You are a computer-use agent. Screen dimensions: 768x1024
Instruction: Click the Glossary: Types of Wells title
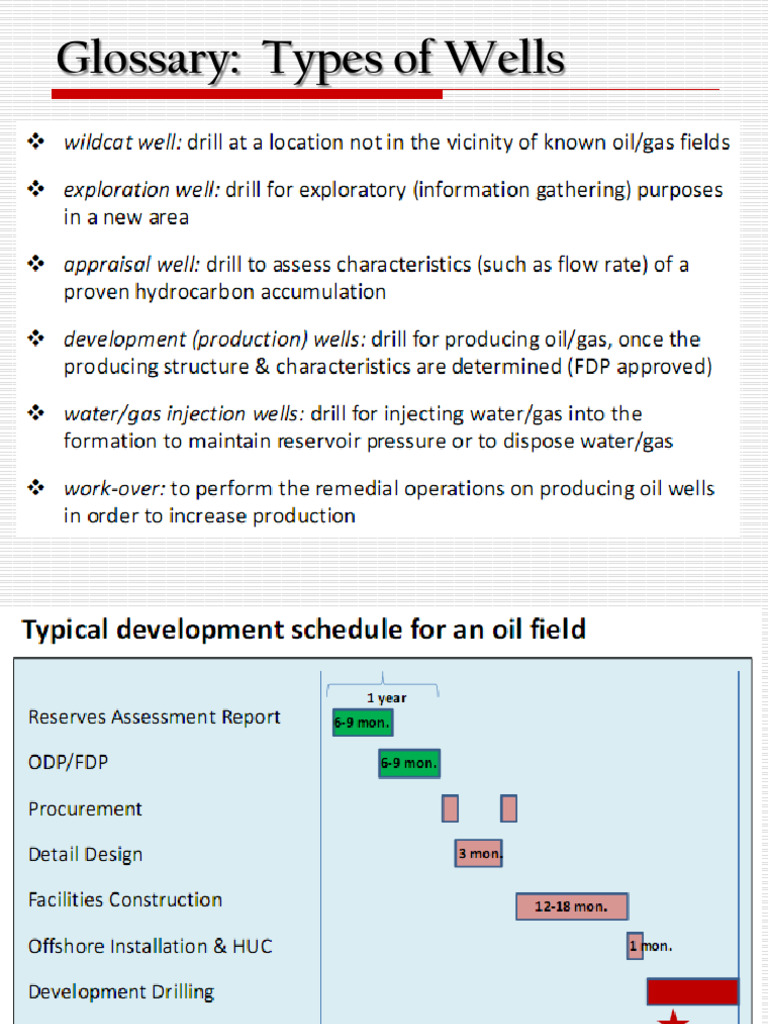click(310, 59)
